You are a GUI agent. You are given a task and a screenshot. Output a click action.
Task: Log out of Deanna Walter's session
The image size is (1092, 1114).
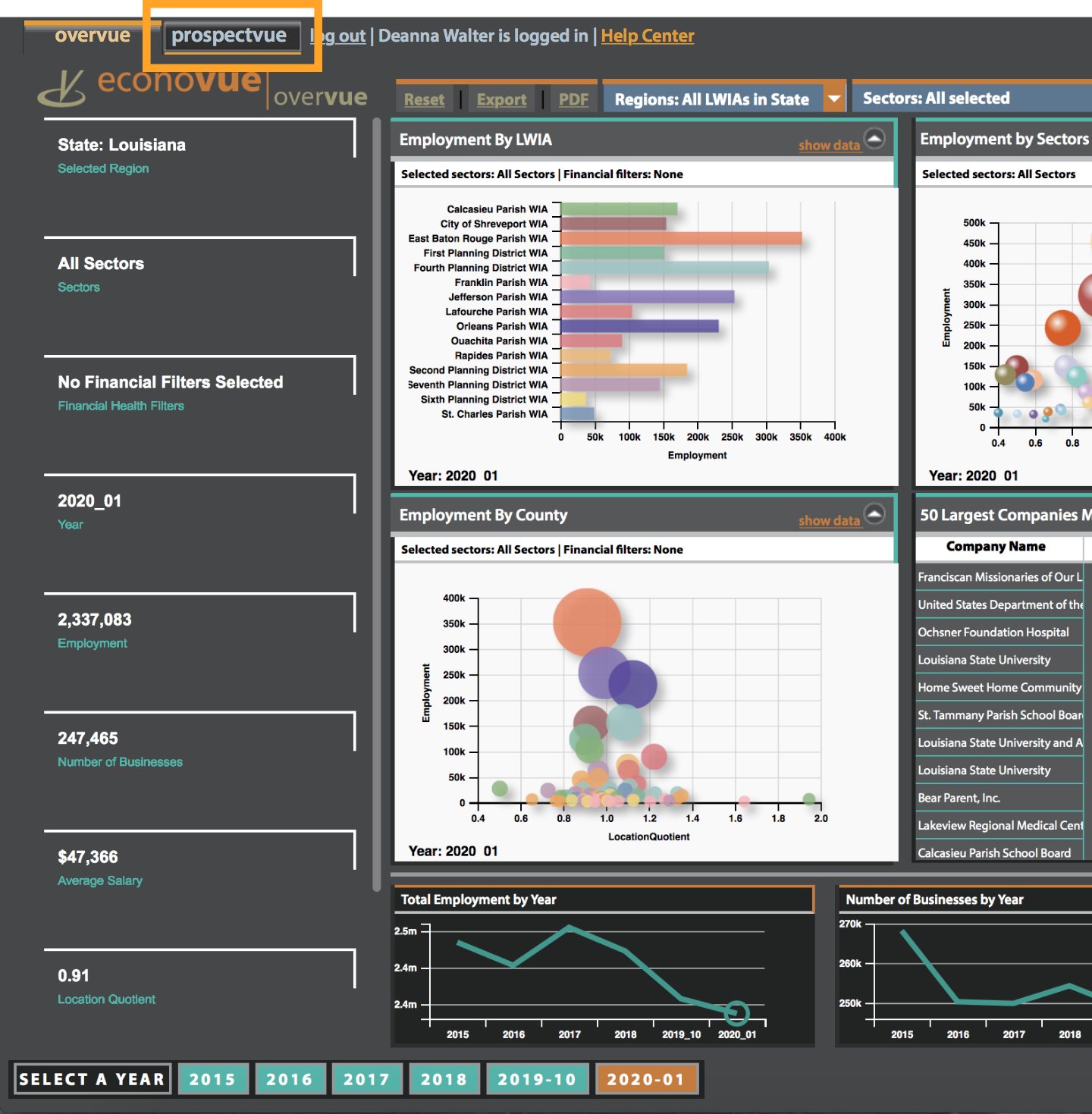pyautogui.click(x=338, y=35)
